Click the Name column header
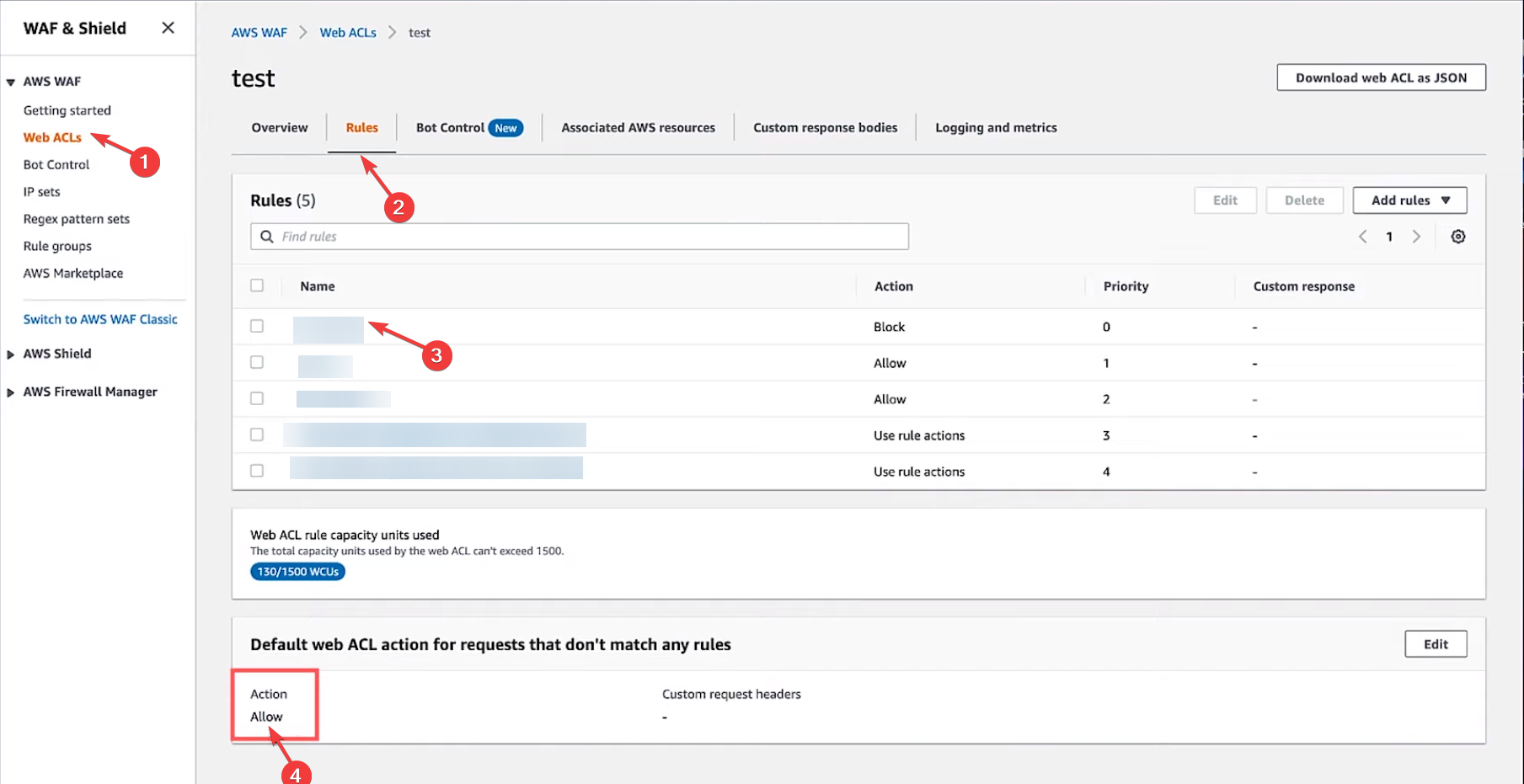1524x784 pixels. tap(318, 286)
